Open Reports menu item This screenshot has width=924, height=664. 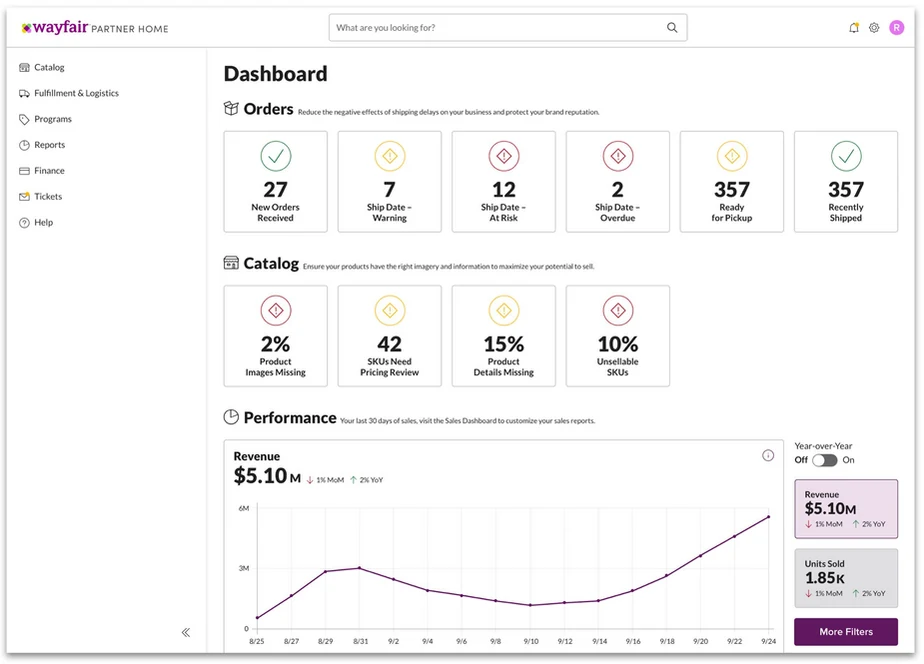[50, 146]
